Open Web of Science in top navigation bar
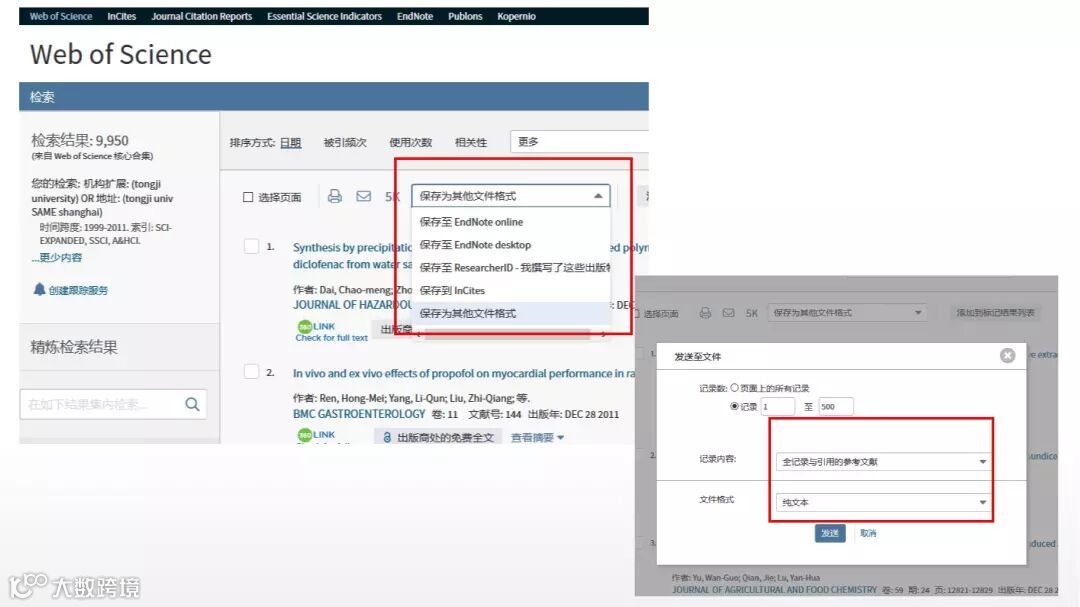Screen dimensions: 1080x607 point(61,16)
